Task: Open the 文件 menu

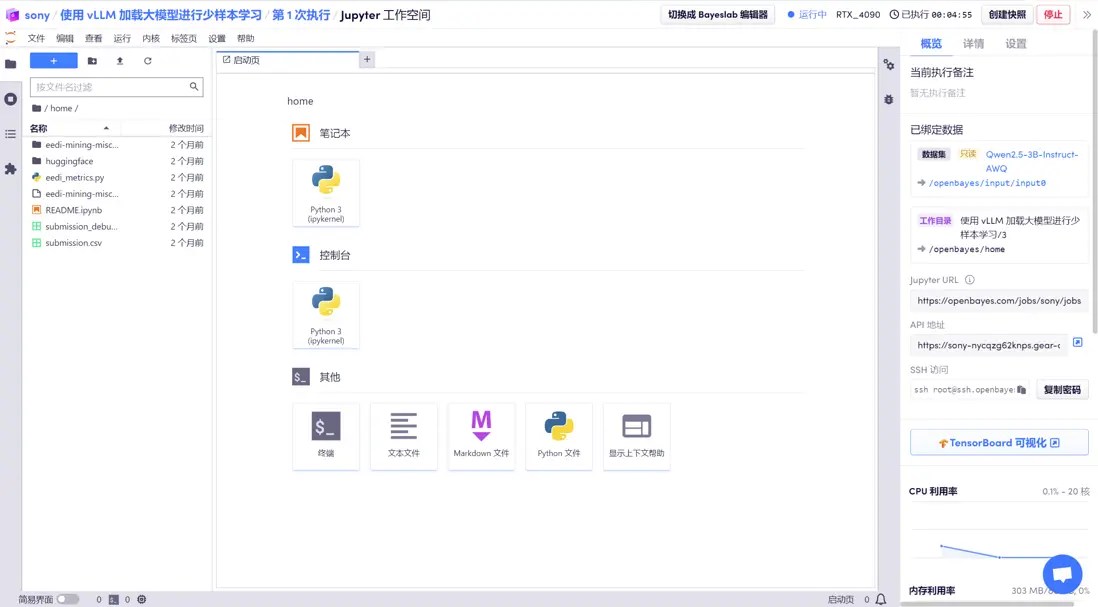Action: point(36,39)
